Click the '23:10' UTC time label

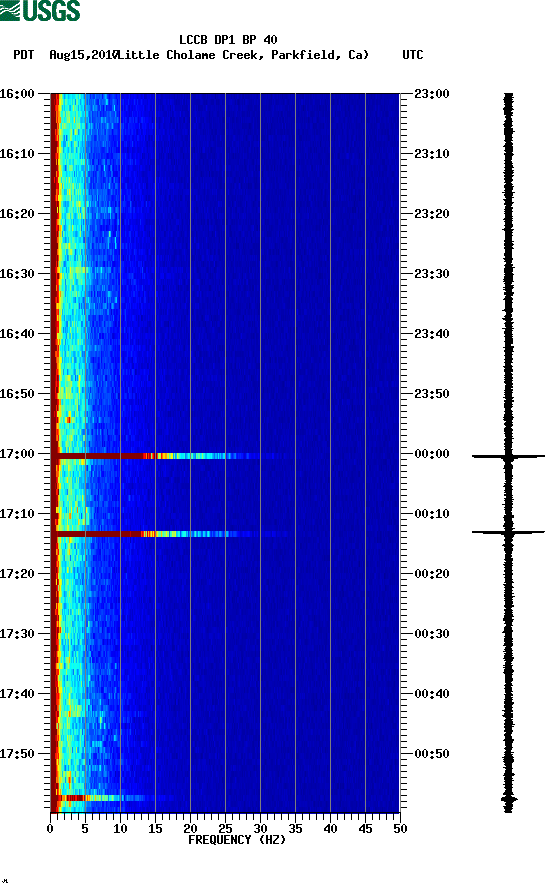(432, 154)
